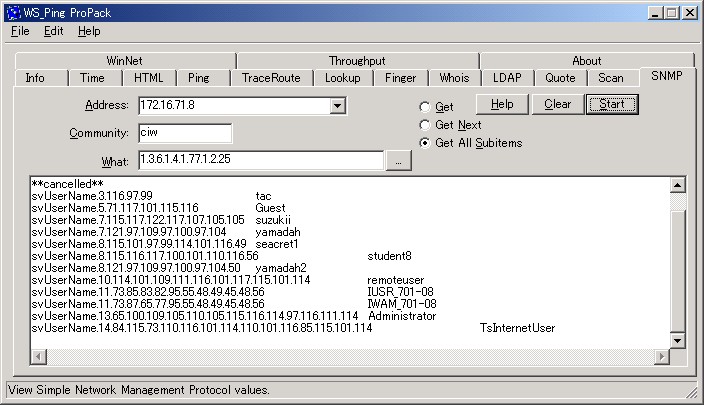The width and height of the screenshot is (704, 405).
Task: Click the svUserName.5.71.117.101.115.116 entry
Action: (x=115, y=208)
